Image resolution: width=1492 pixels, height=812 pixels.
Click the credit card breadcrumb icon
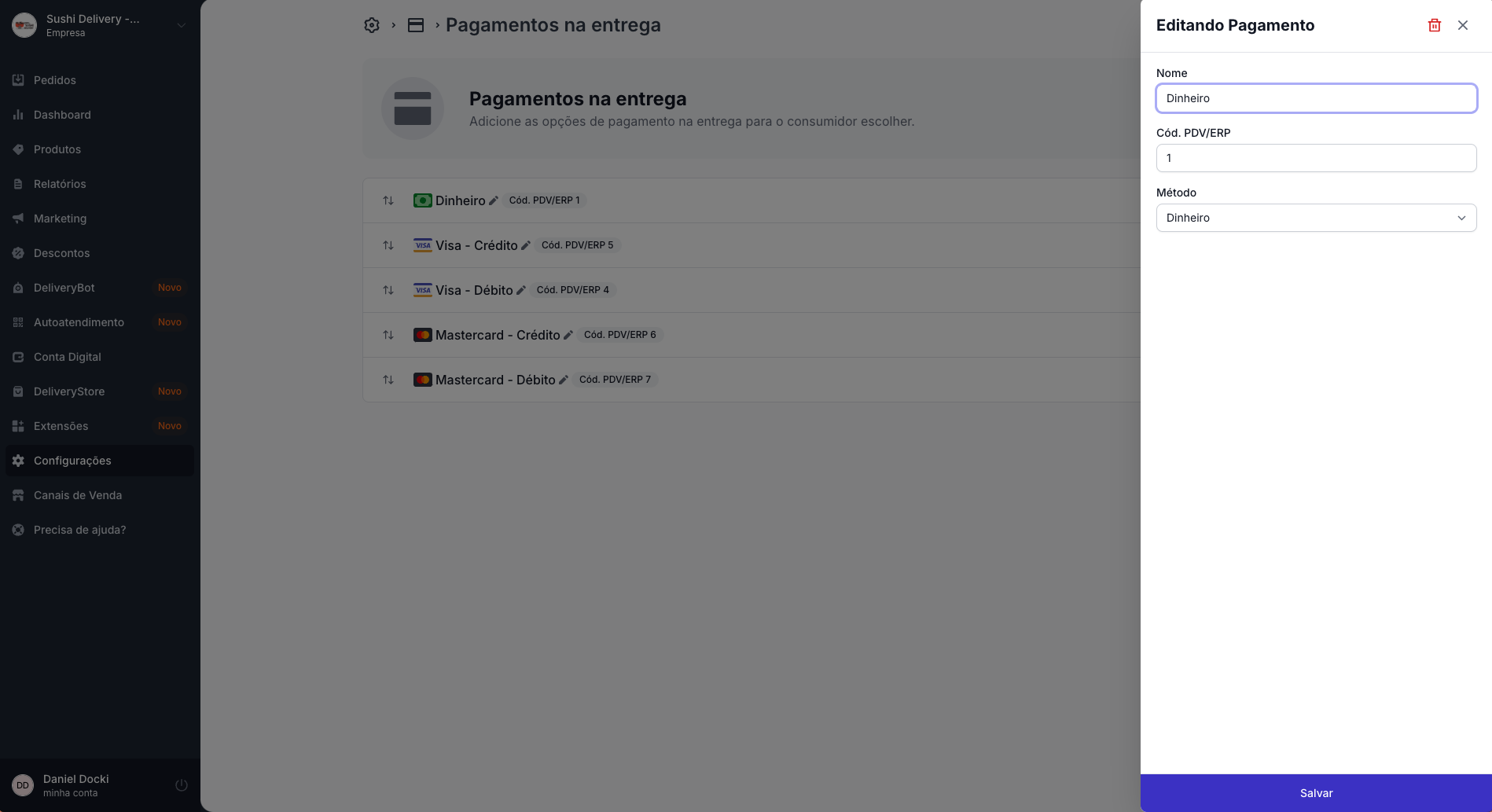click(x=416, y=25)
